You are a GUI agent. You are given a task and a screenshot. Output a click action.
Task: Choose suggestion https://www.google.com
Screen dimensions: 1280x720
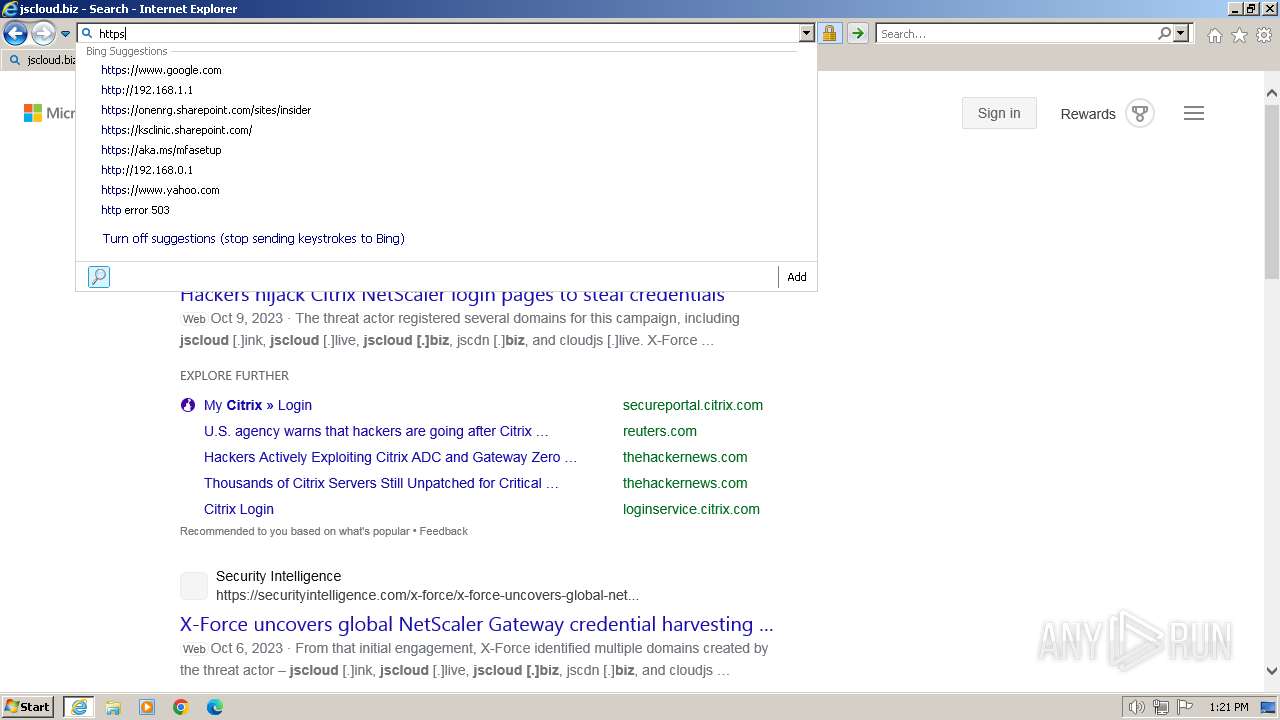point(161,70)
